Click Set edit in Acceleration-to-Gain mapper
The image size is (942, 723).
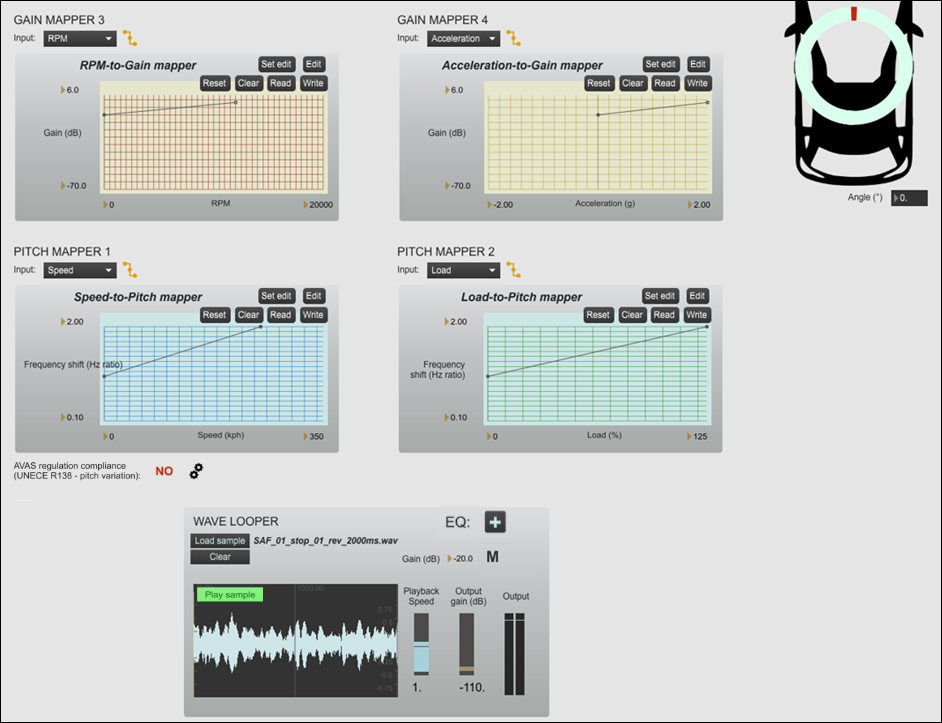click(660, 64)
